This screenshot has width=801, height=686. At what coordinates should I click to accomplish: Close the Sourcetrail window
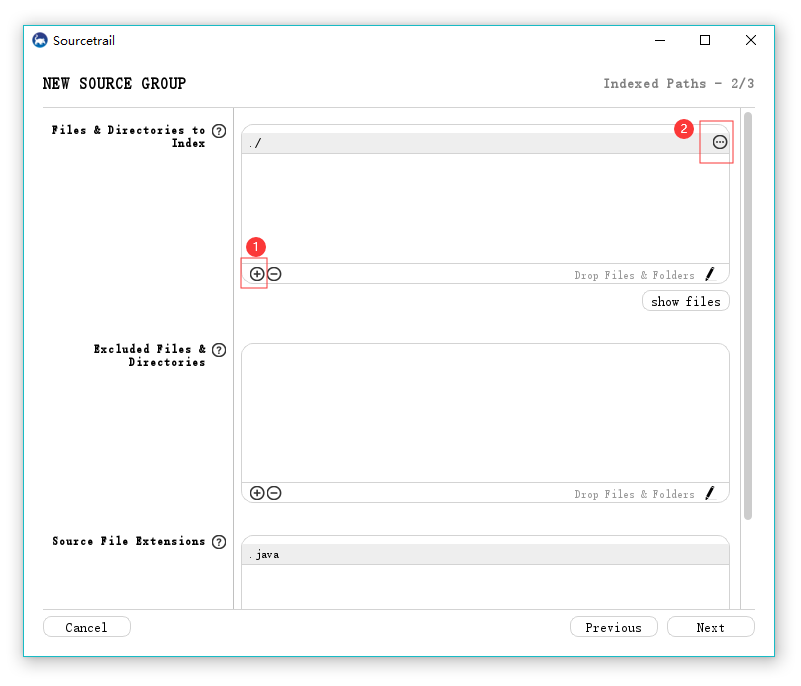750,40
